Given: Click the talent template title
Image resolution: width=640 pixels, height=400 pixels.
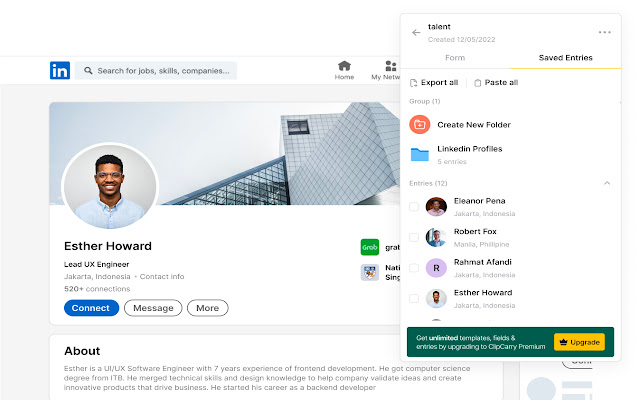Looking at the screenshot, I should click(439, 27).
